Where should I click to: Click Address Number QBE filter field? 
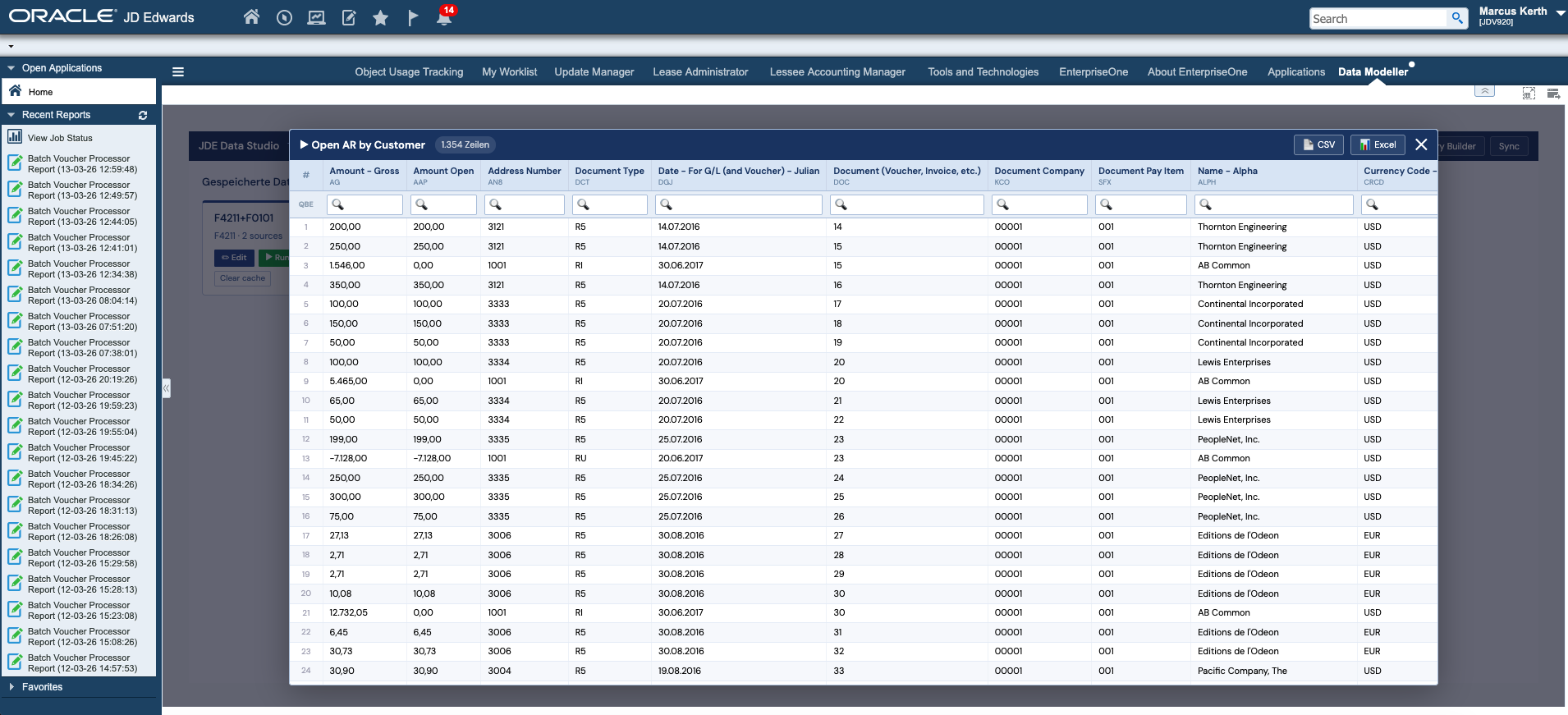click(x=525, y=204)
